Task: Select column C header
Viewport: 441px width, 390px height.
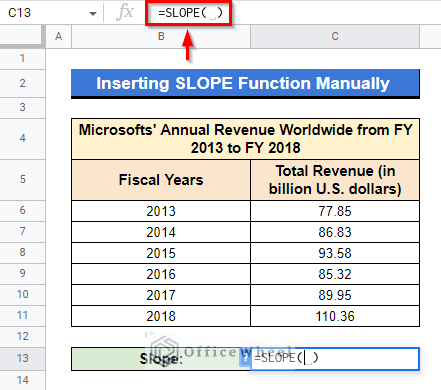Action: tap(335, 36)
